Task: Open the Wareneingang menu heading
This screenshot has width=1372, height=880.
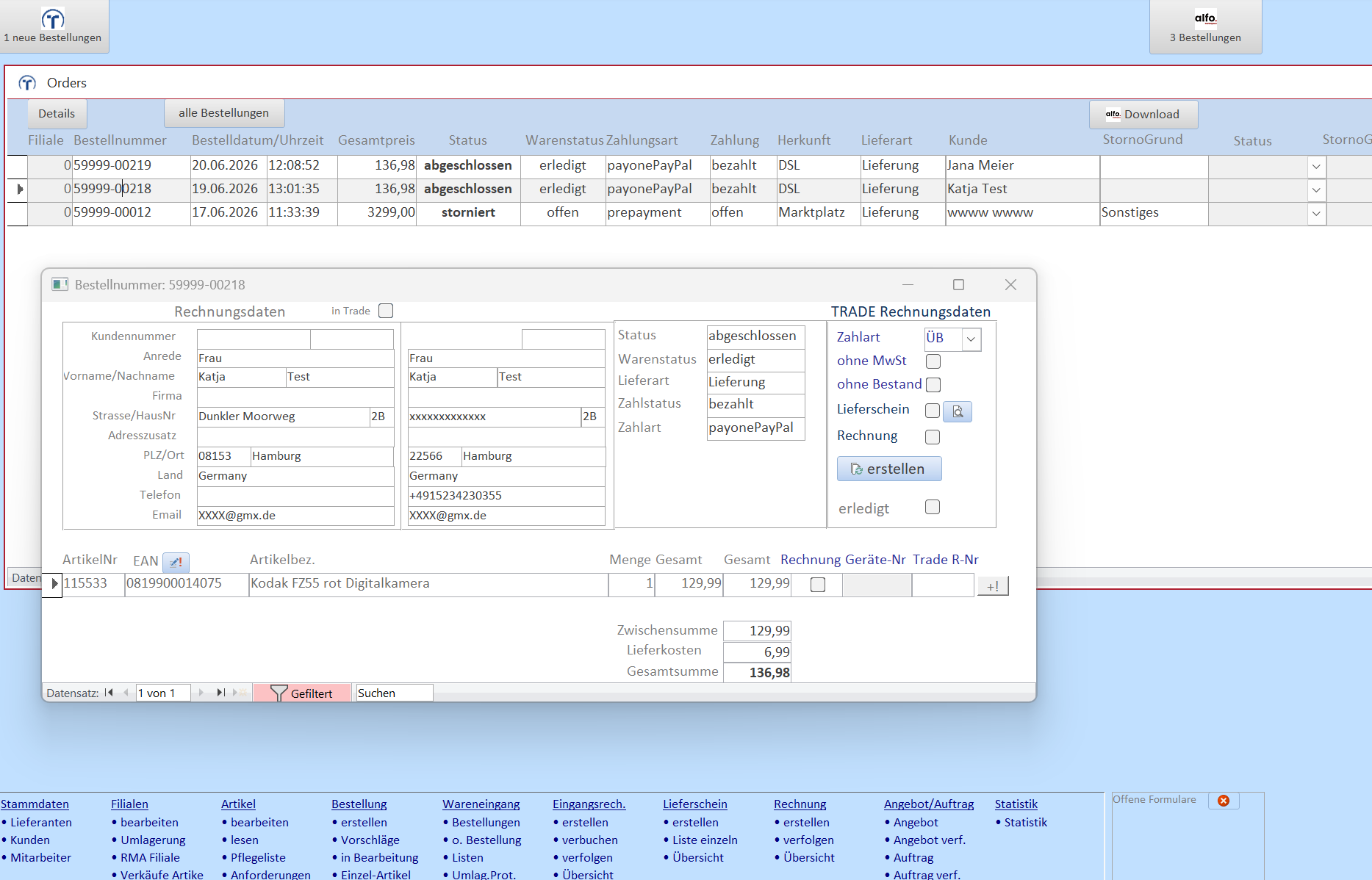Action: coord(481,804)
